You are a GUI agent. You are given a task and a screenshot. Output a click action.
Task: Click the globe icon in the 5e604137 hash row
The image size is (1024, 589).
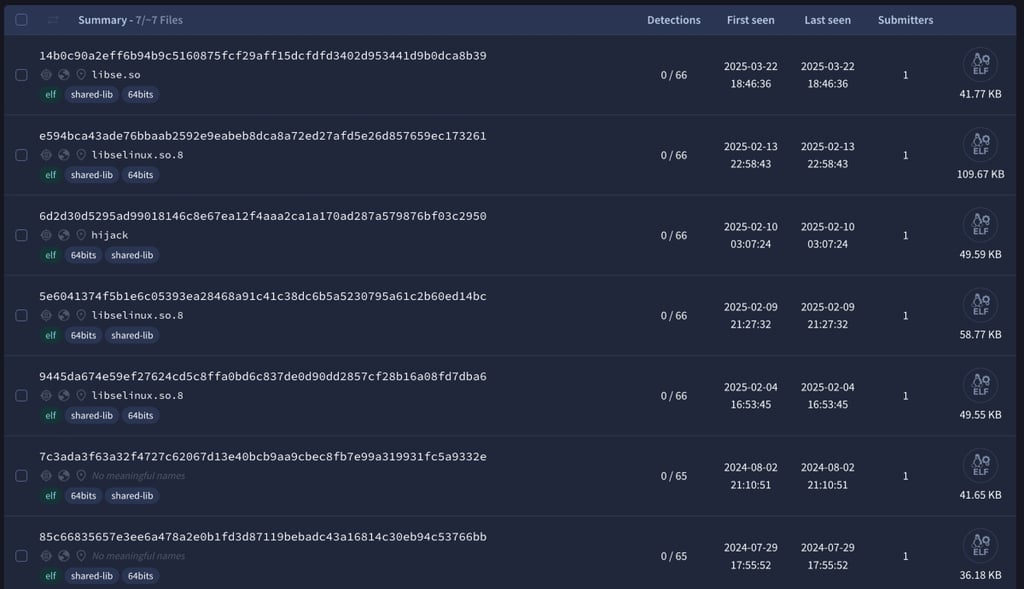63,315
